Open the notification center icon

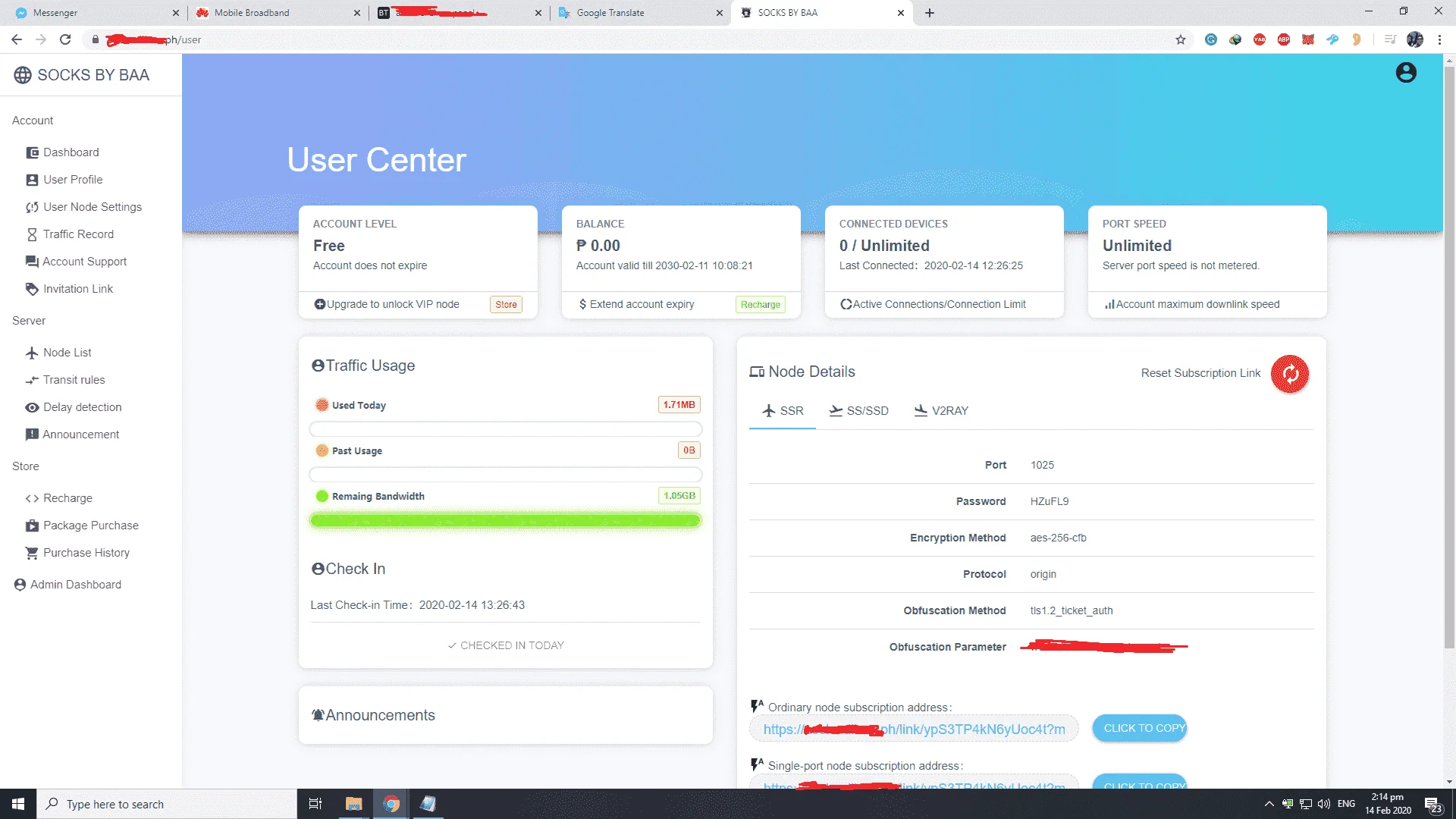[x=1432, y=805]
